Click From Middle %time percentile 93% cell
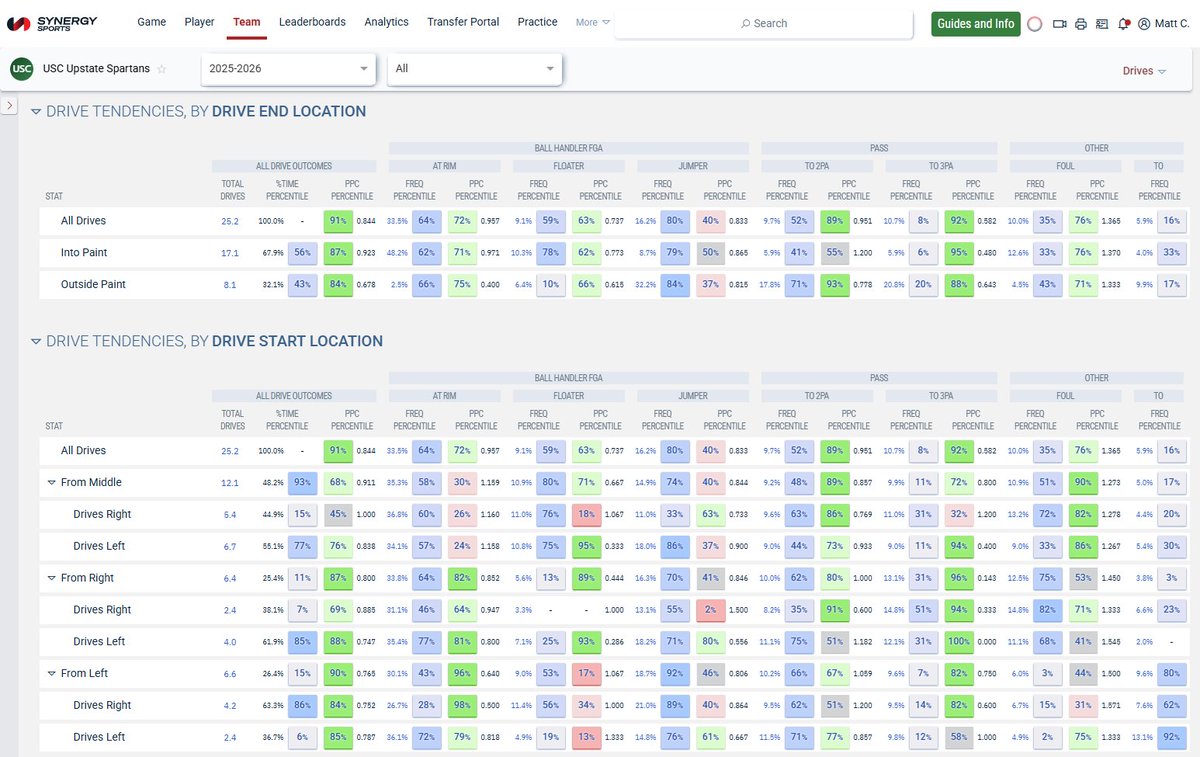This screenshot has height=757, width=1200. 303,483
